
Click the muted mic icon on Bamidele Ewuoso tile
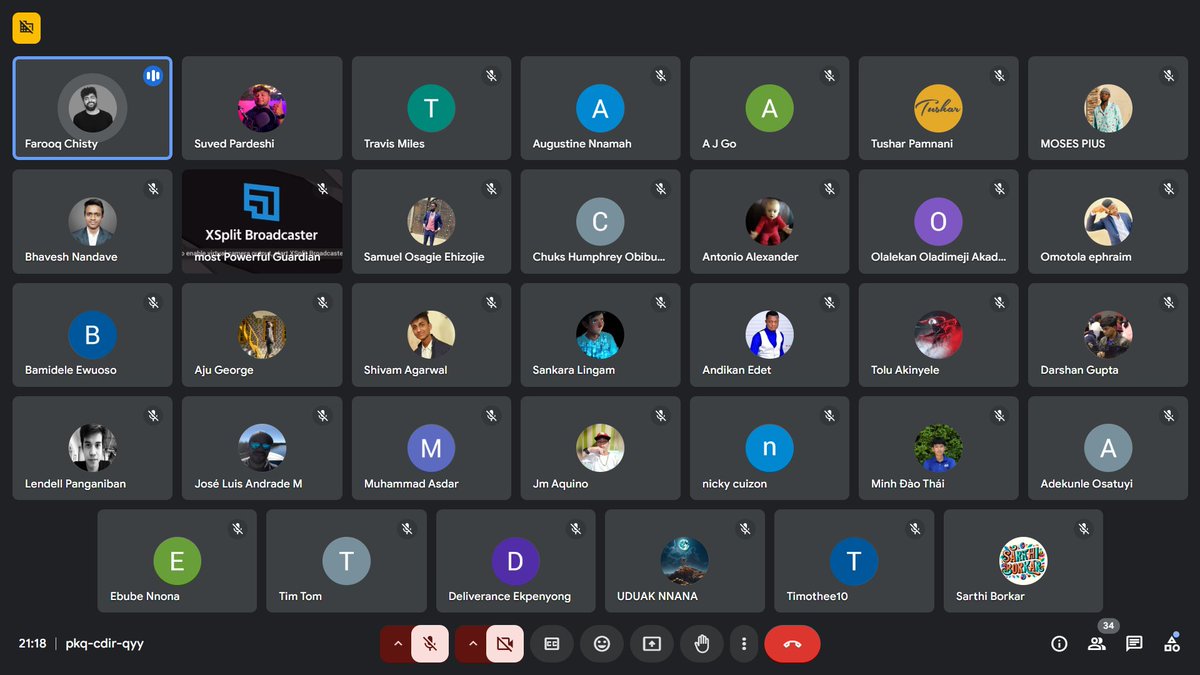pyautogui.click(x=153, y=302)
